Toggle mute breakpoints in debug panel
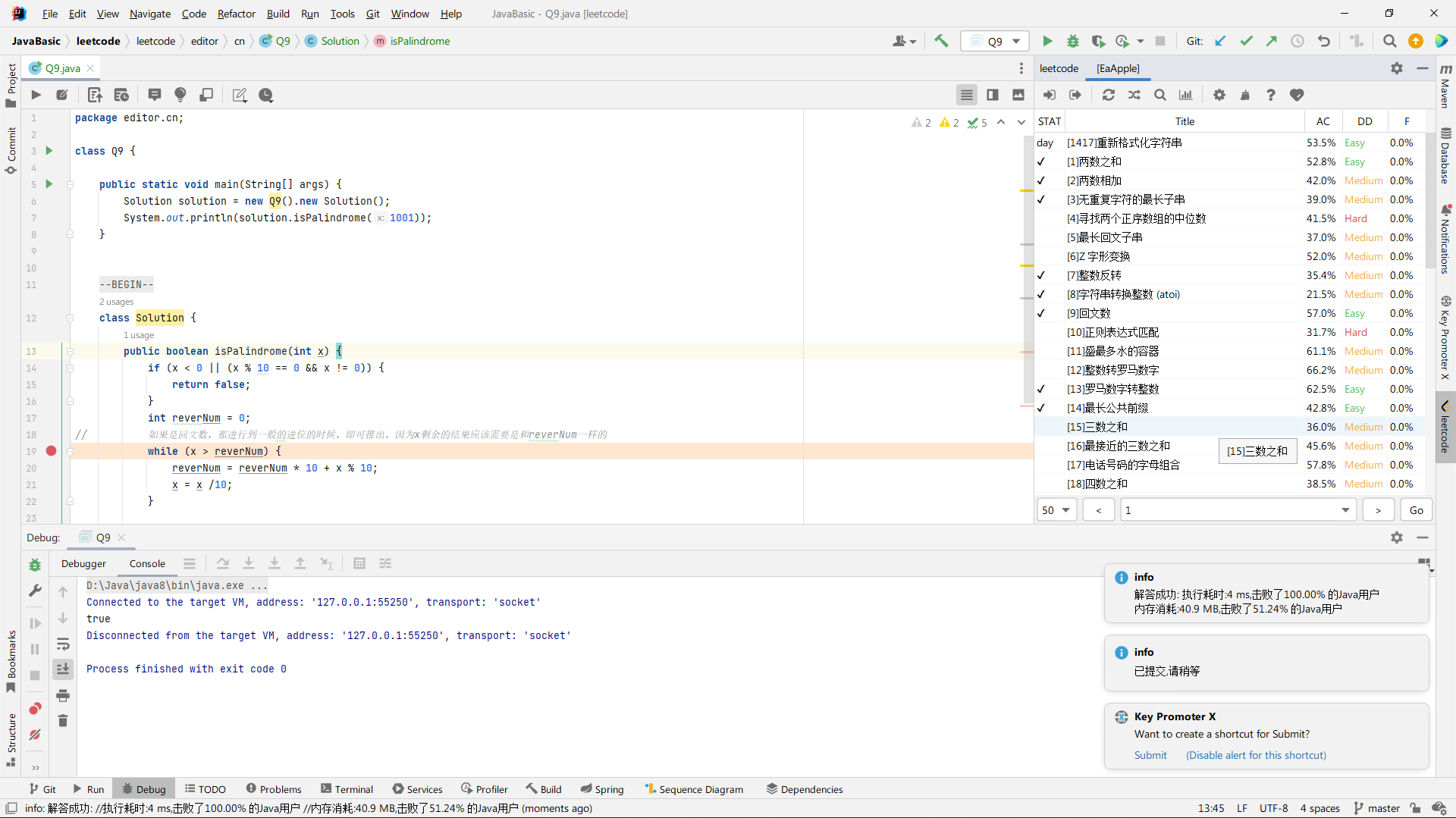 [35, 735]
